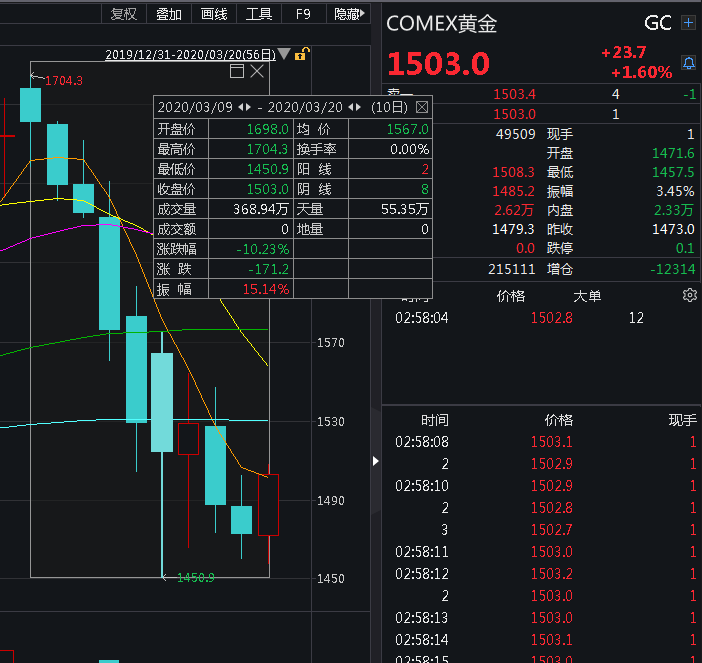Viewport: 702px width, 663px height.
Task: Select tick row 02:58:08 at 1503.1
Action: click(x=542, y=442)
